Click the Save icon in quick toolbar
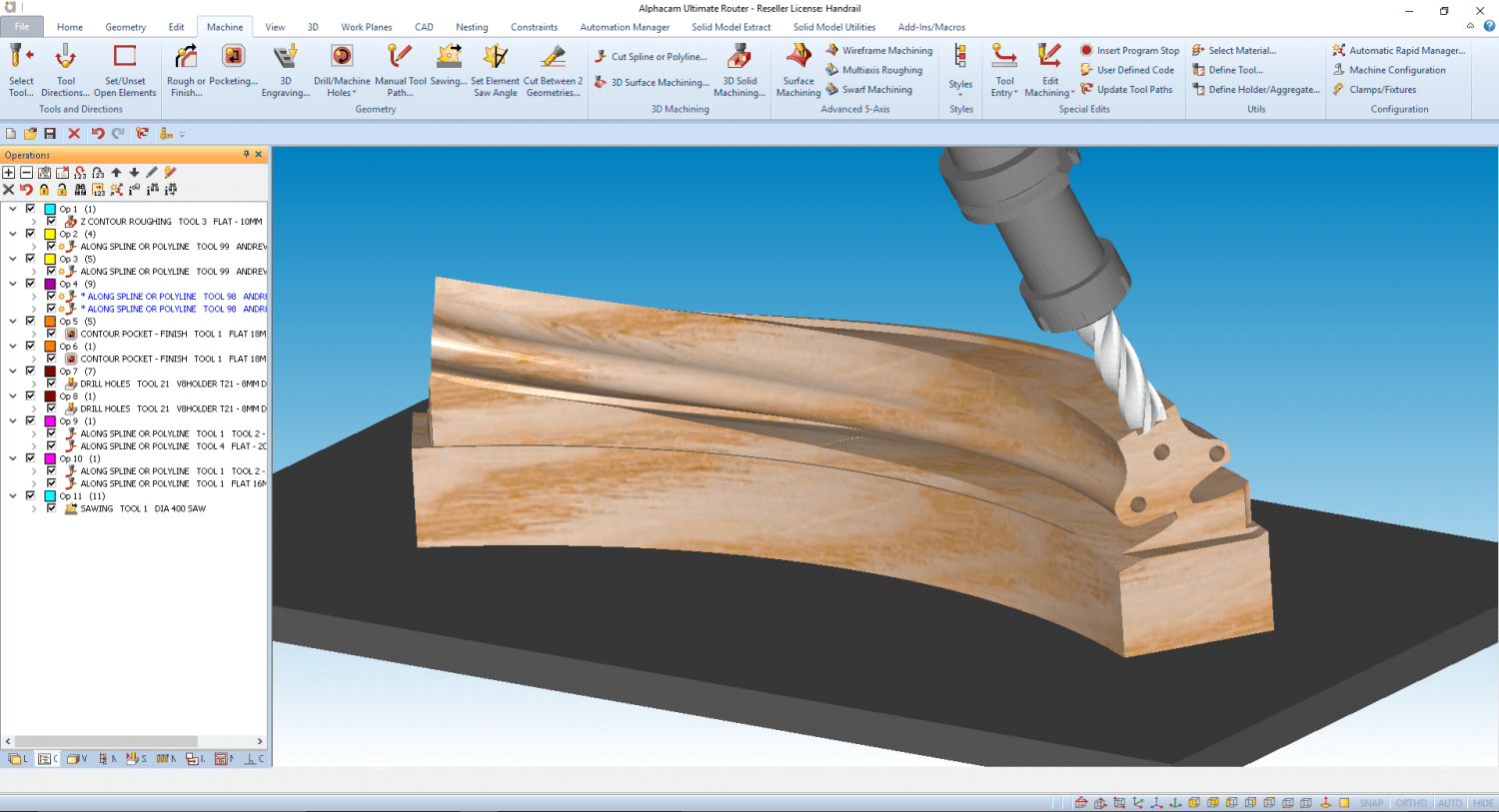 coord(50,133)
